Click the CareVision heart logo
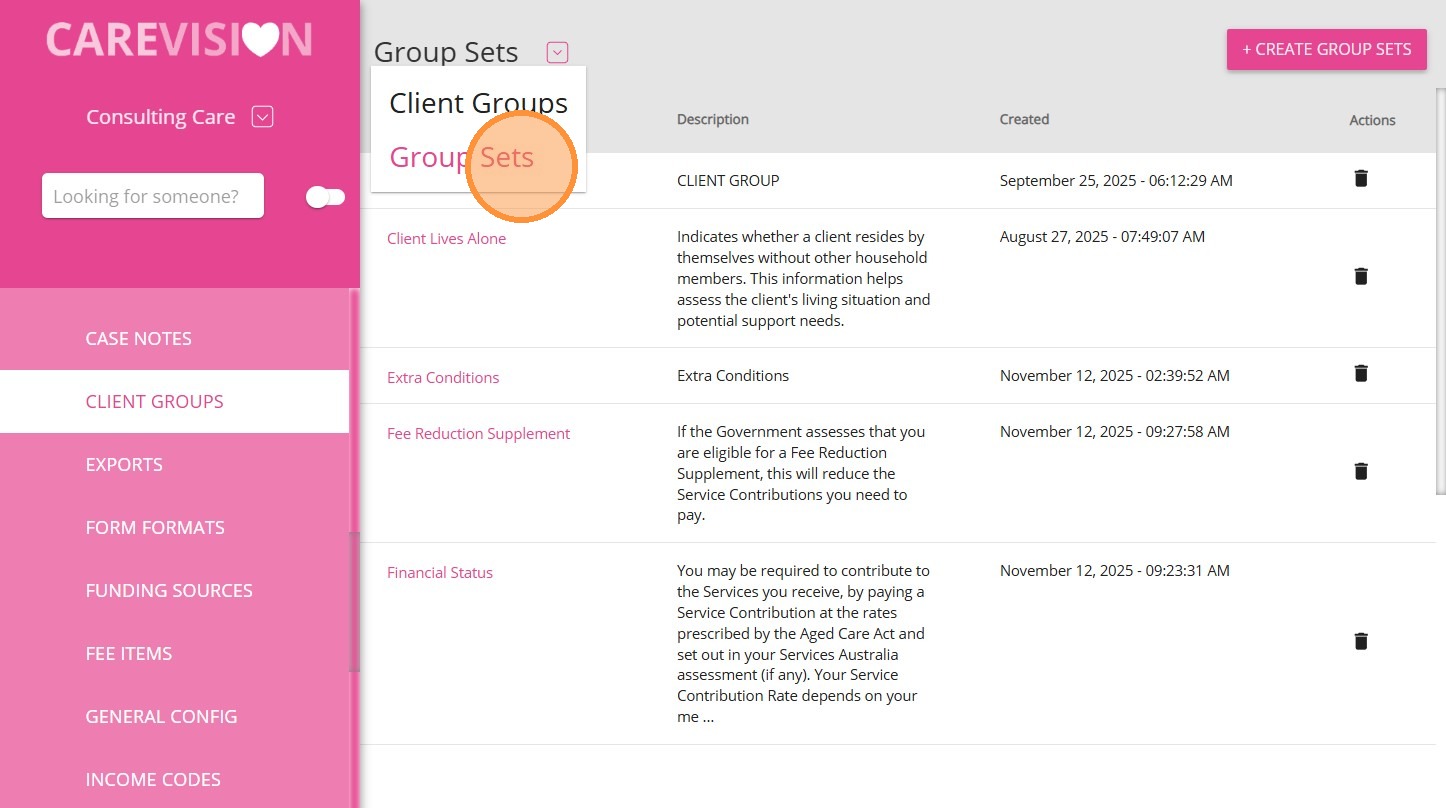 pos(179,40)
